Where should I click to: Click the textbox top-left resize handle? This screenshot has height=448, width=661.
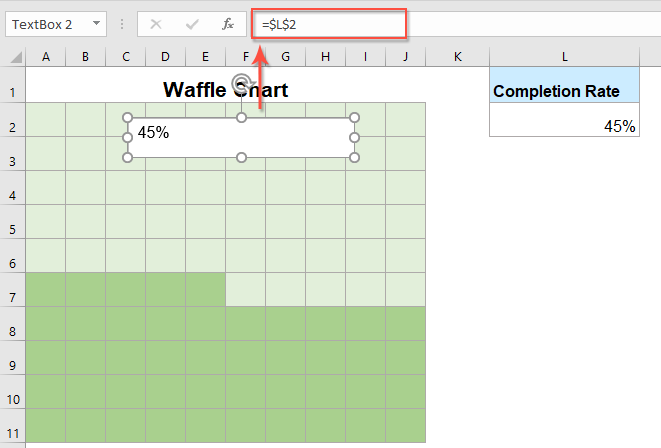(x=127, y=118)
